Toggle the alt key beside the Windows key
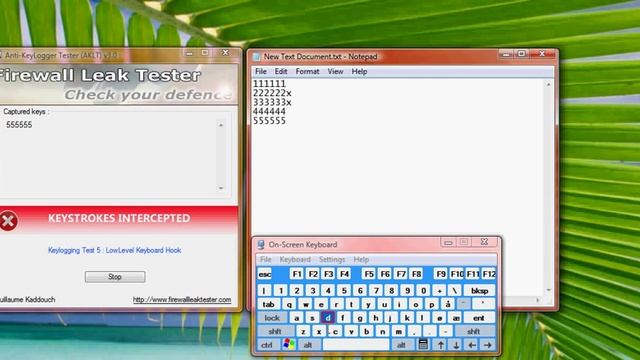The image size is (640, 360). tap(308, 345)
